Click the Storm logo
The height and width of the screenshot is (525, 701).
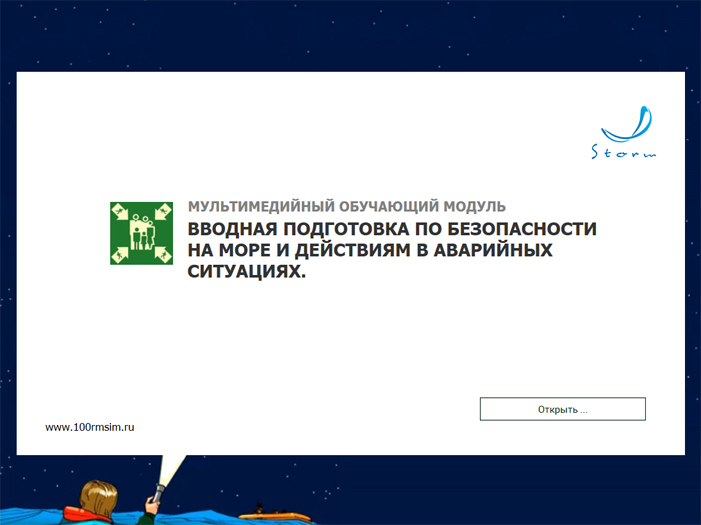[x=625, y=132]
